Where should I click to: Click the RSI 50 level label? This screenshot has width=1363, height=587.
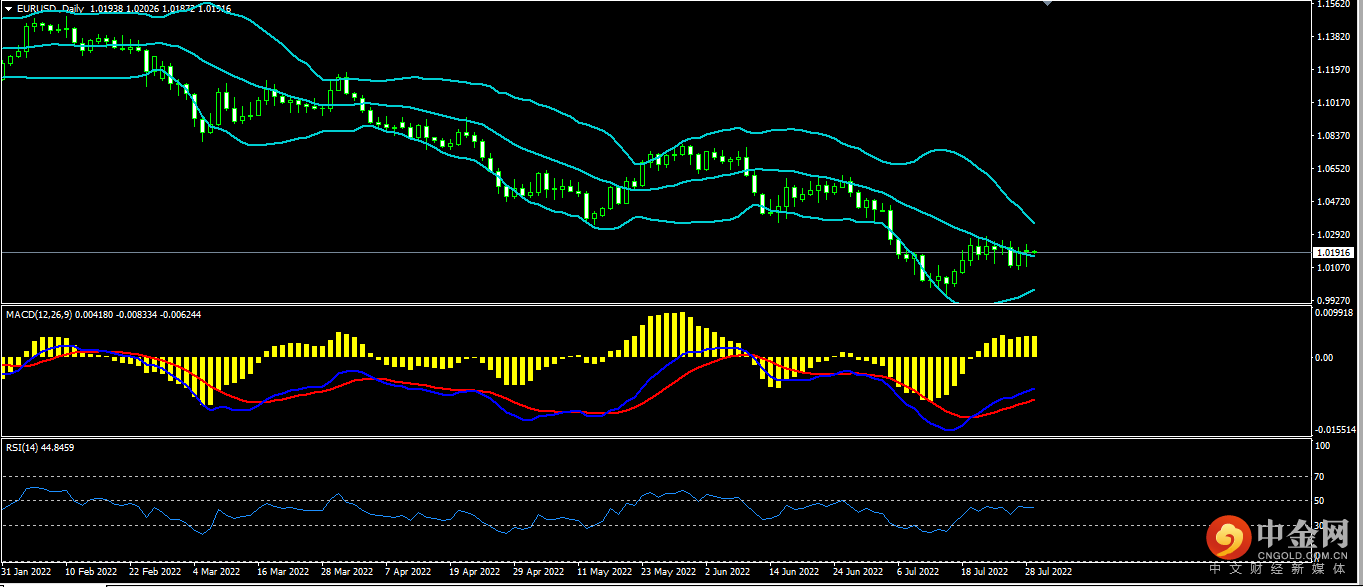click(1319, 501)
